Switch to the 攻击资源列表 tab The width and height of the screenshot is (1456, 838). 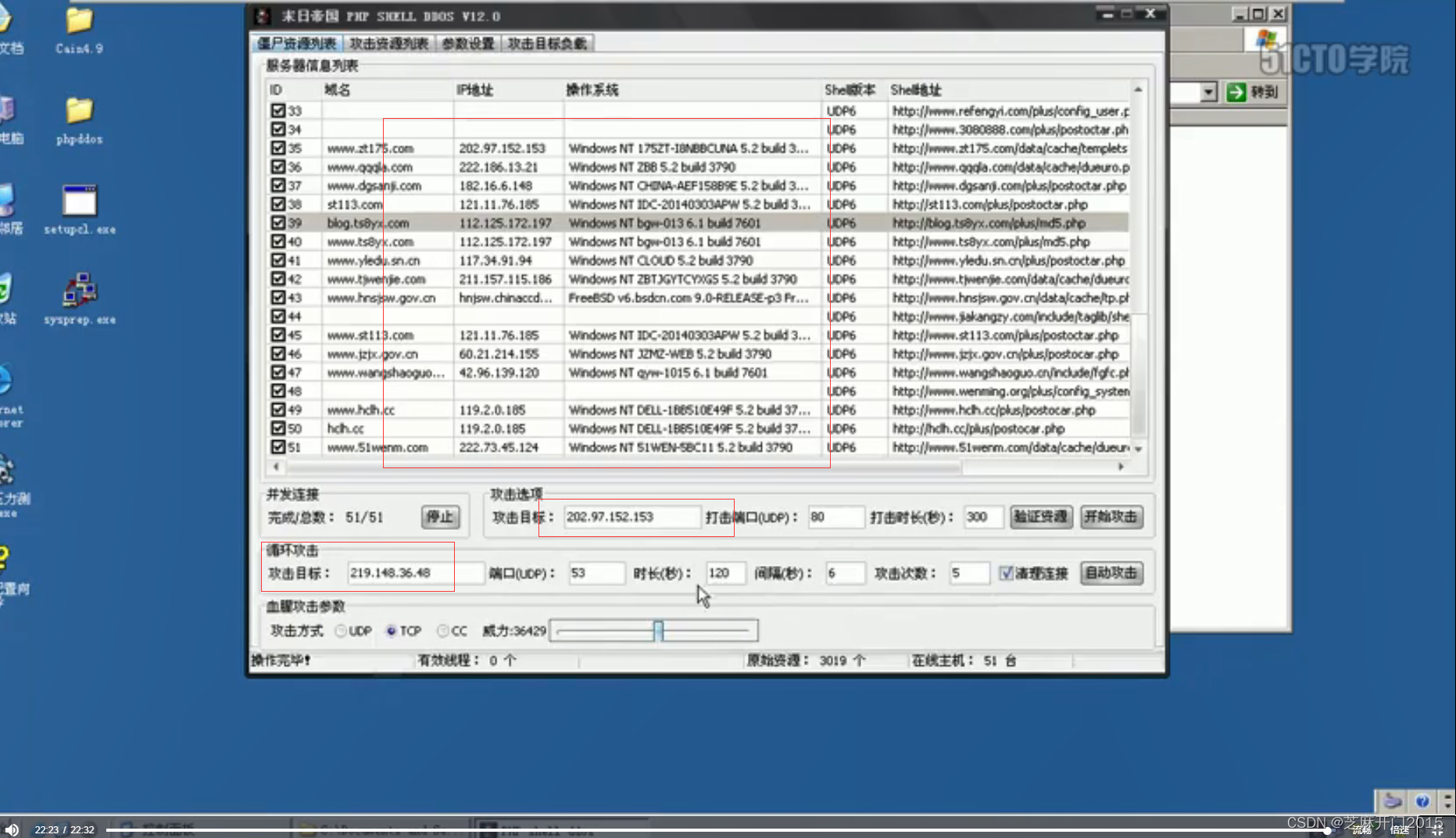pyautogui.click(x=389, y=44)
